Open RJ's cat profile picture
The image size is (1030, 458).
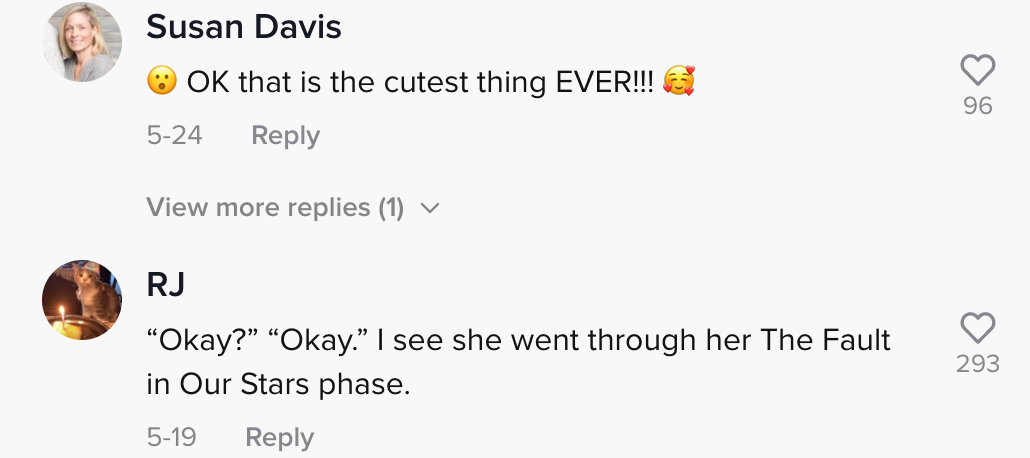click(83, 299)
